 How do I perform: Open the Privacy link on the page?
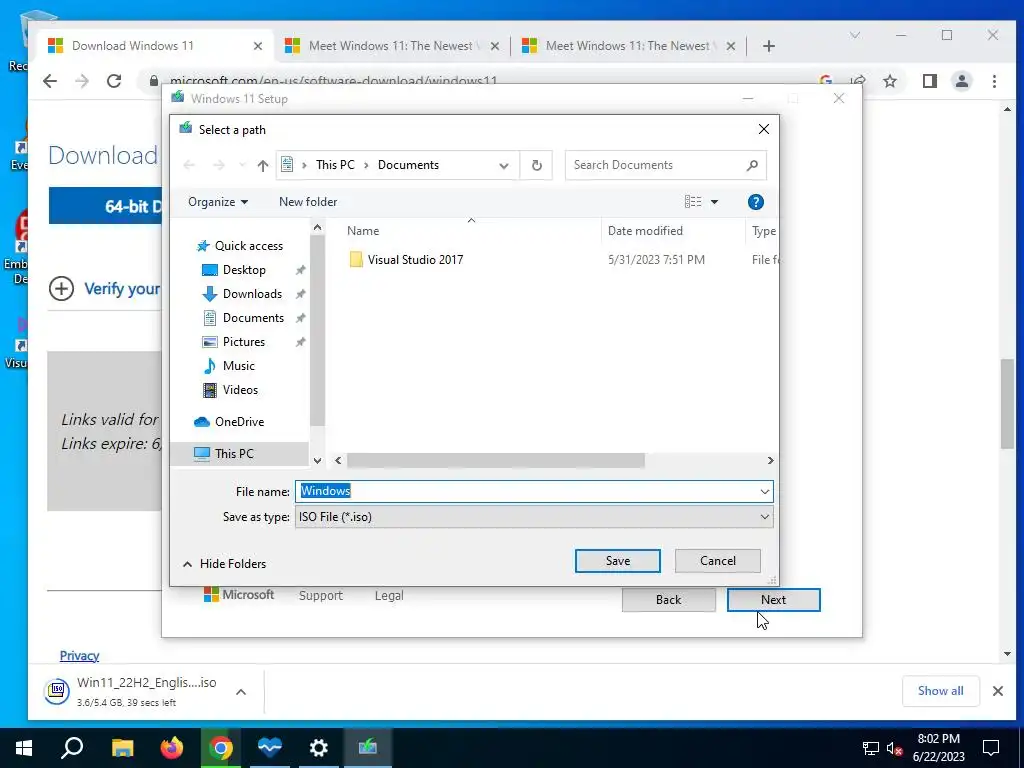(80, 656)
